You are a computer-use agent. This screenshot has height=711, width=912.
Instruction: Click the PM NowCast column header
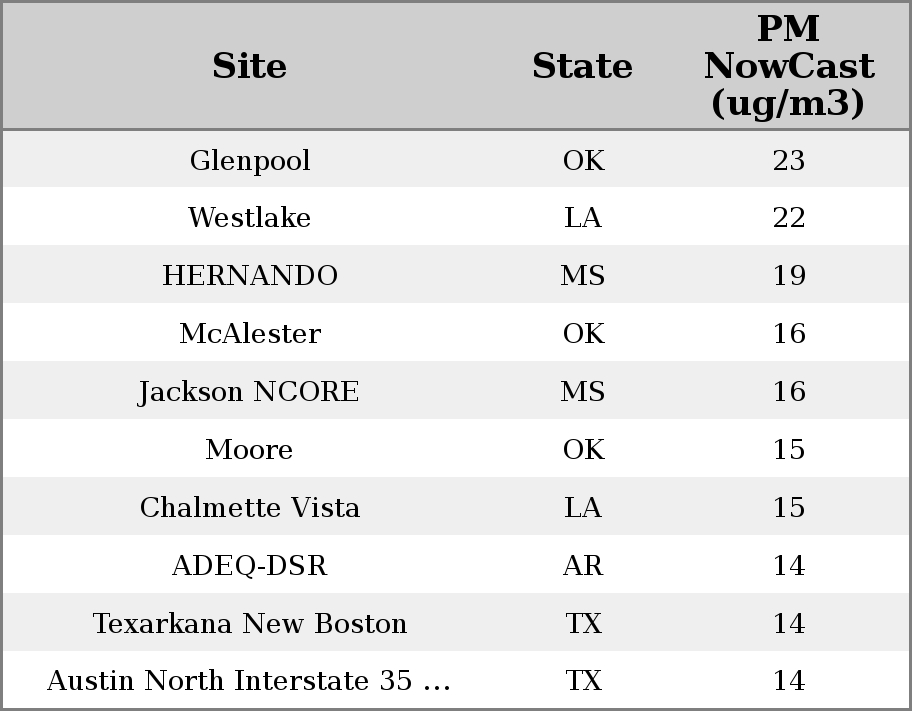click(x=788, y=66)
